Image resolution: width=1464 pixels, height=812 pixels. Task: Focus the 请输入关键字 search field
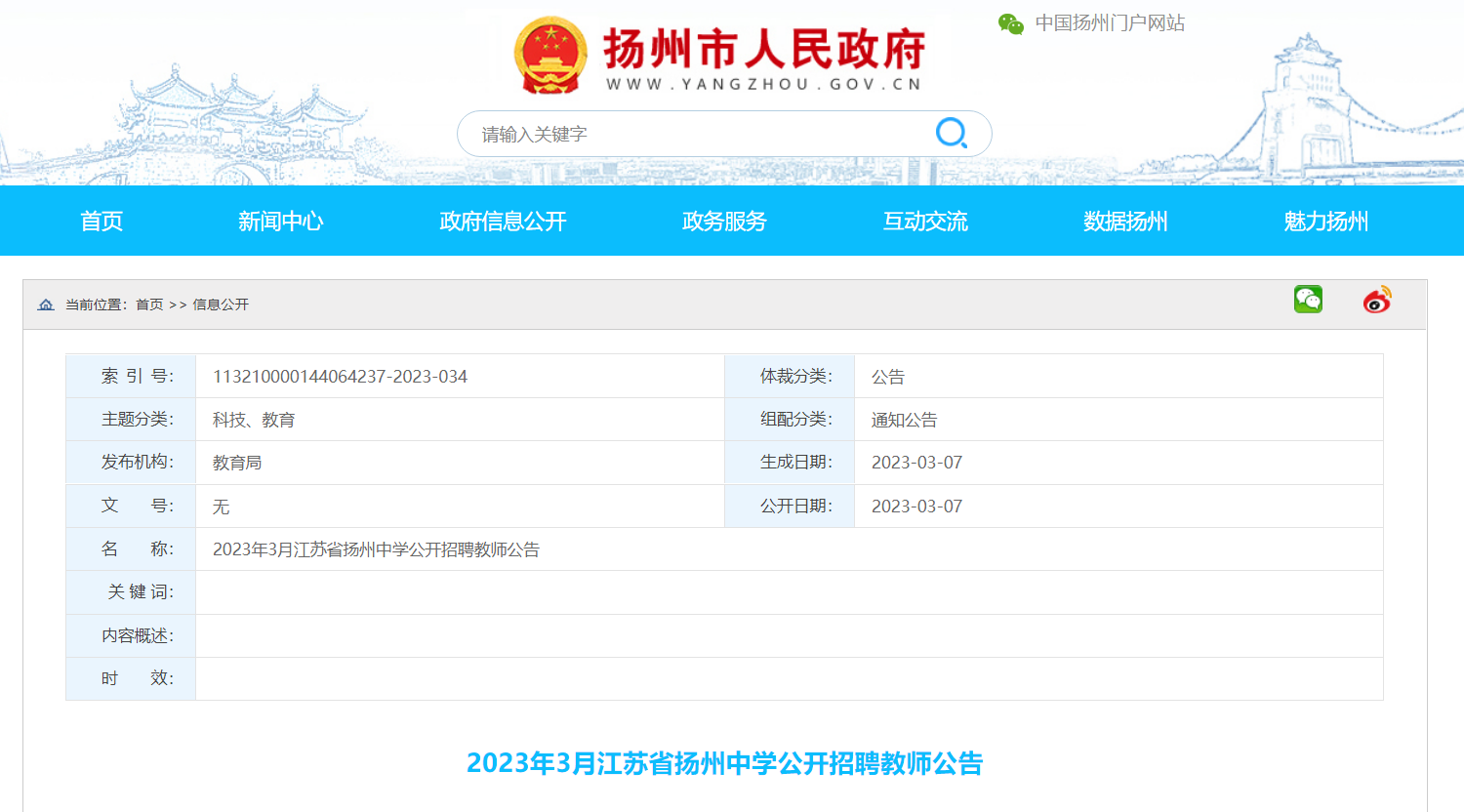tap(693, 134)
